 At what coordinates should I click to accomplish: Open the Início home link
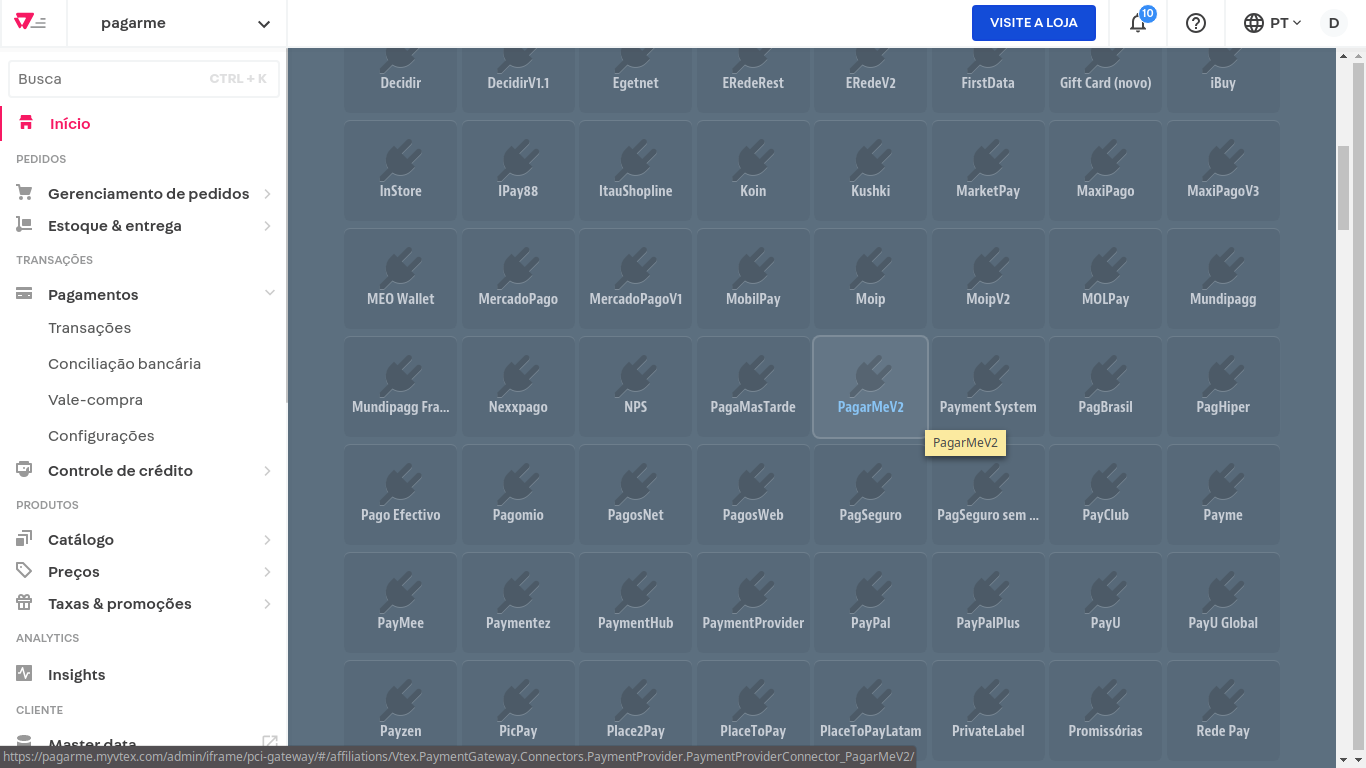70,124
